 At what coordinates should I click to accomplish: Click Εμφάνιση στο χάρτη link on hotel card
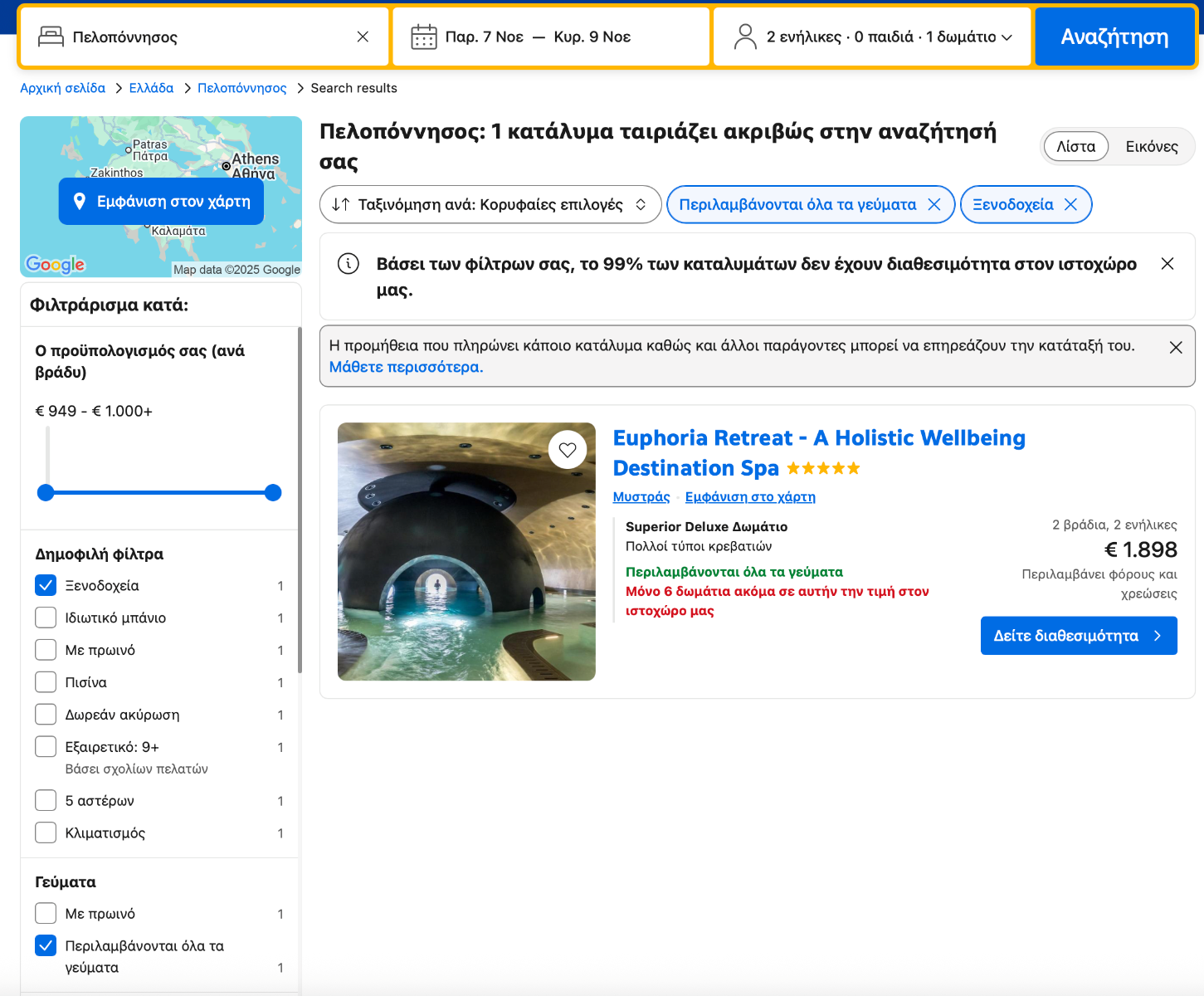click(x=750, y=497)
